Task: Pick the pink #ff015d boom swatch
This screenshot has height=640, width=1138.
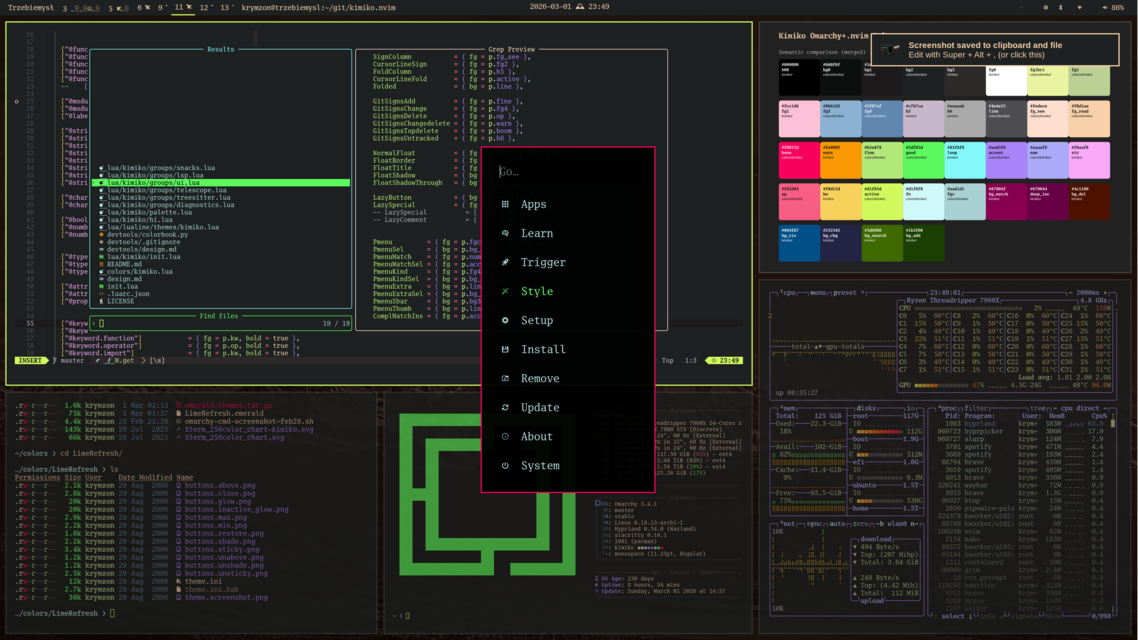Action: point(798,160)
